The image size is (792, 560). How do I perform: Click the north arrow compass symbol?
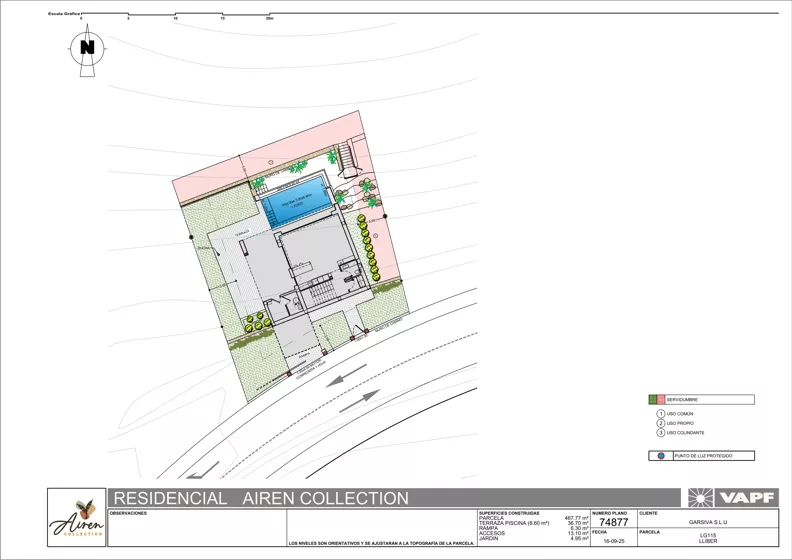[x=87, y=49]
